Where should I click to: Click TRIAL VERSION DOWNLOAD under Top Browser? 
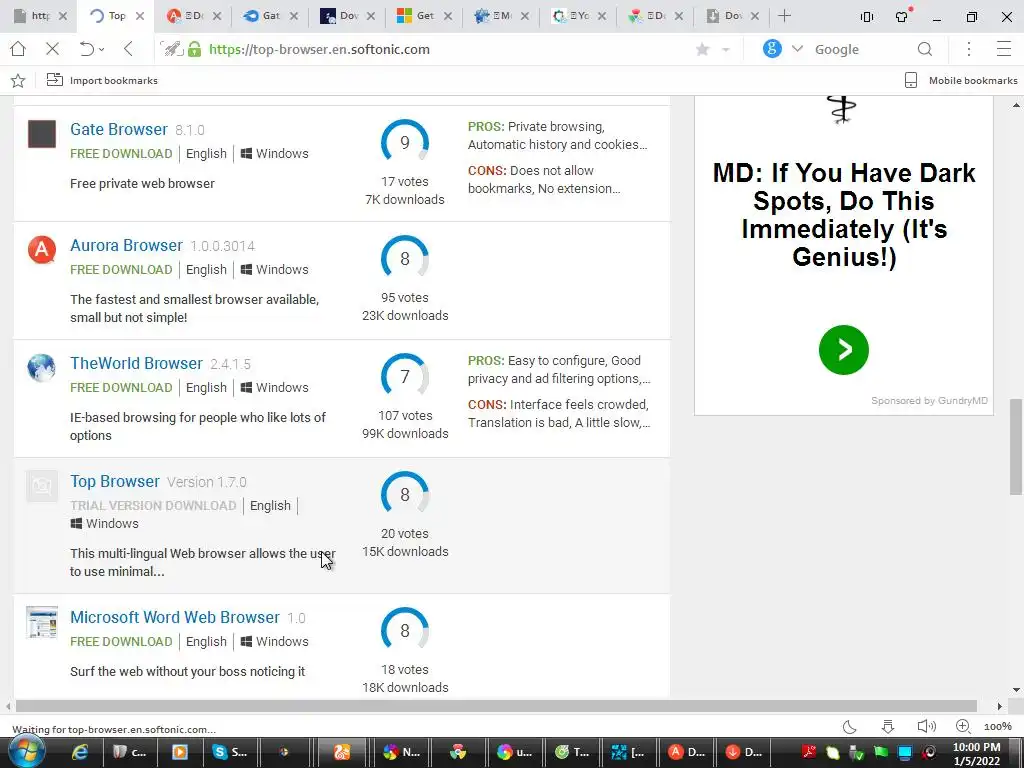153,505
